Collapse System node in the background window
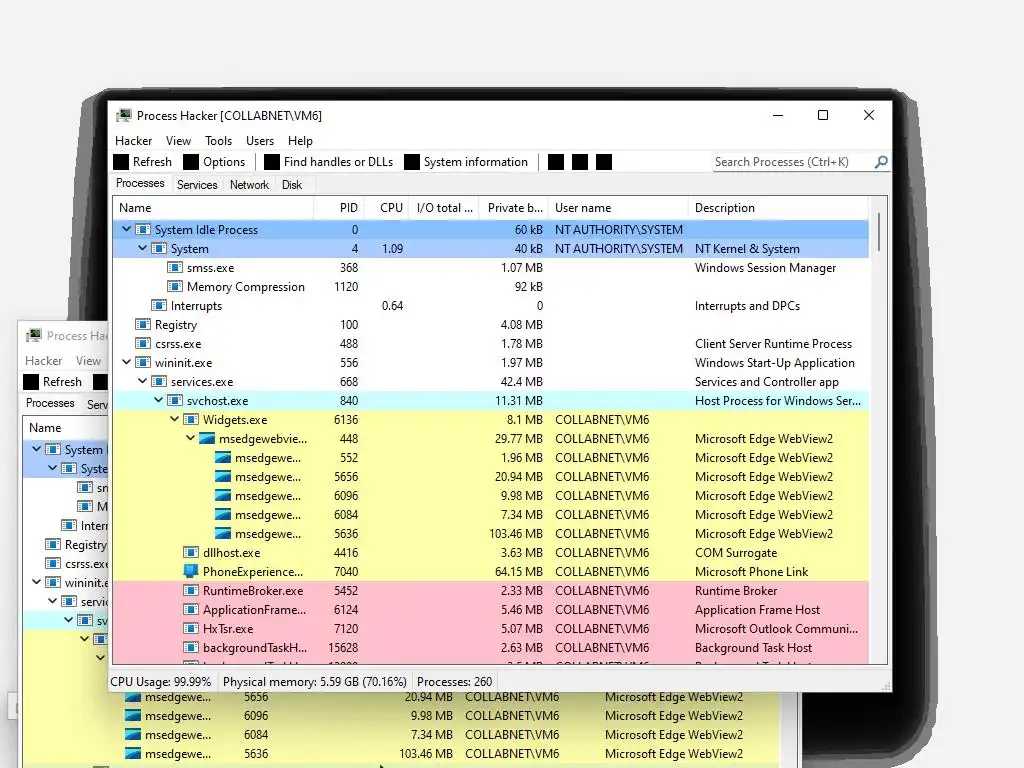The height and width of the screenshot is (768, 1024). point(52,468)
